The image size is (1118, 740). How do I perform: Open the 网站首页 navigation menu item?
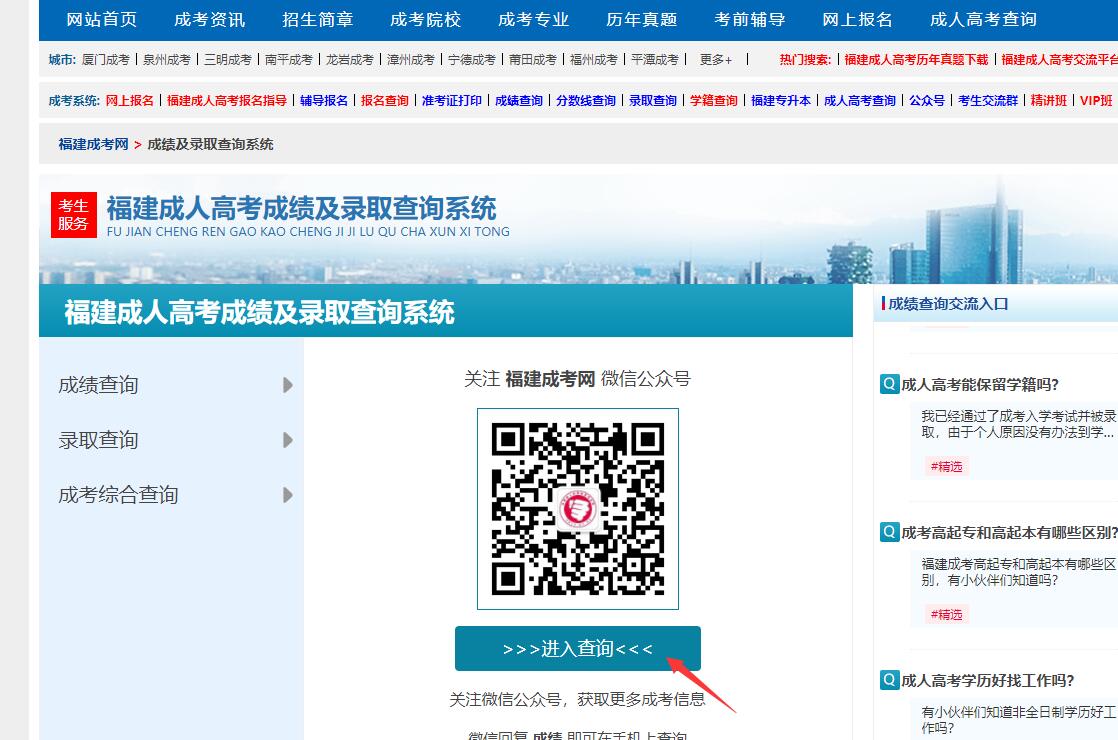coord(101,20)
